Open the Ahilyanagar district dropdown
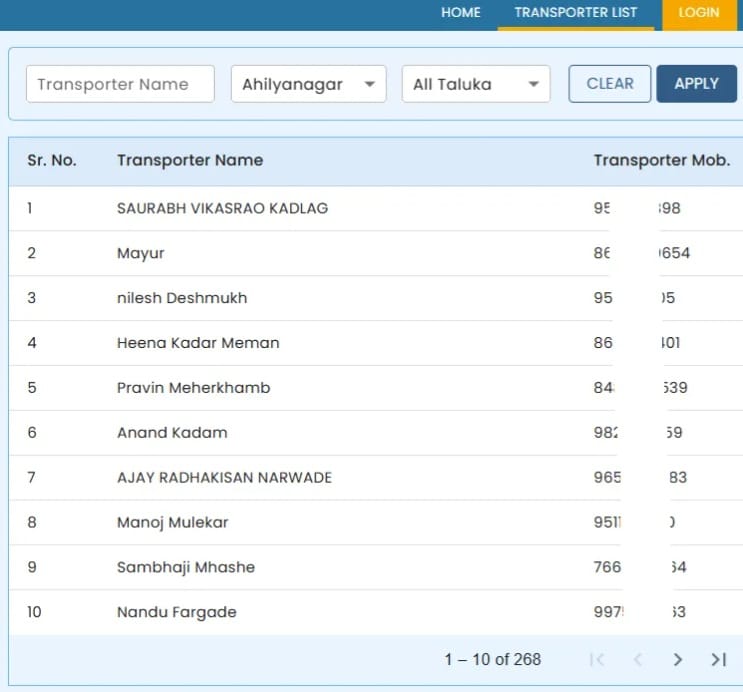 [x=308, y=84]
